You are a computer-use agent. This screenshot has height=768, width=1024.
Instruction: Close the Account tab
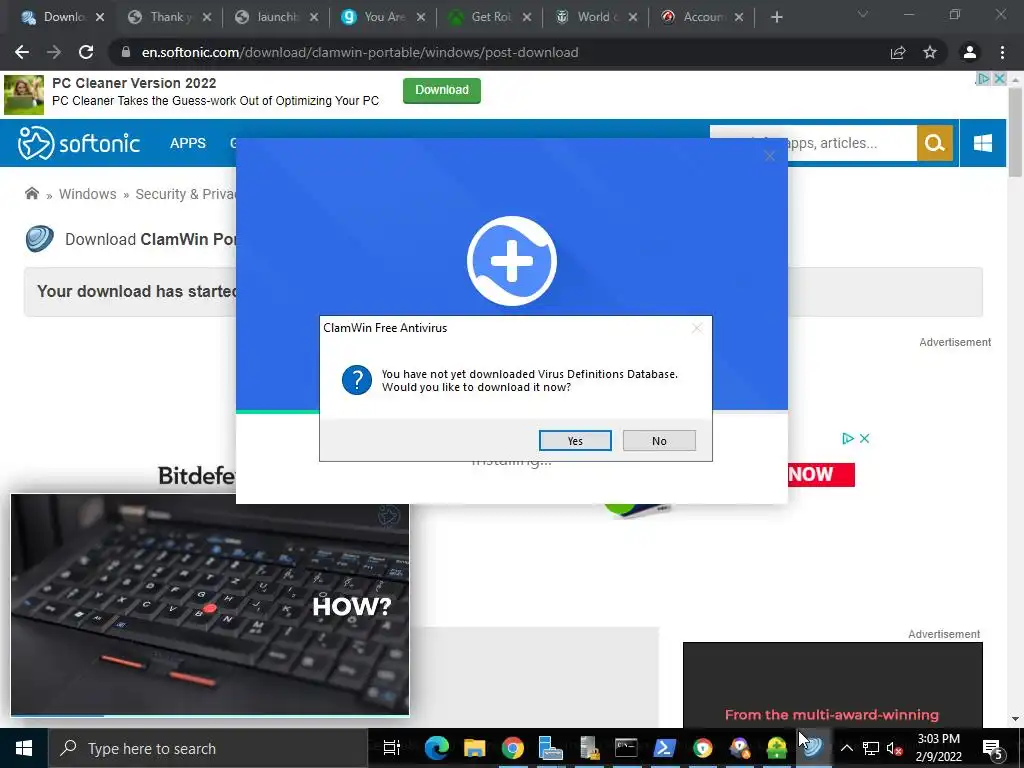pos(739,18)
